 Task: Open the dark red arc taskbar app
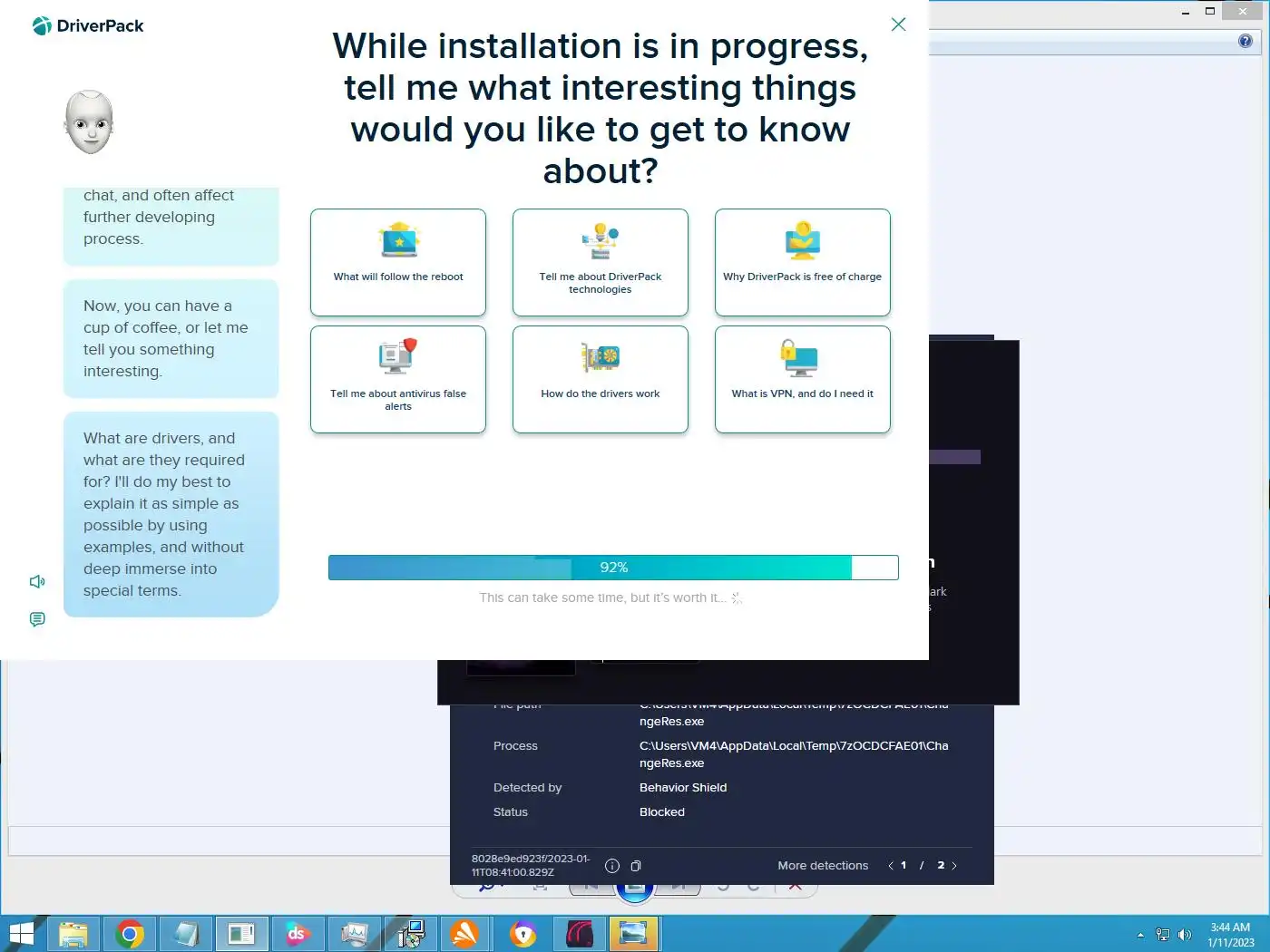(579, 934)
